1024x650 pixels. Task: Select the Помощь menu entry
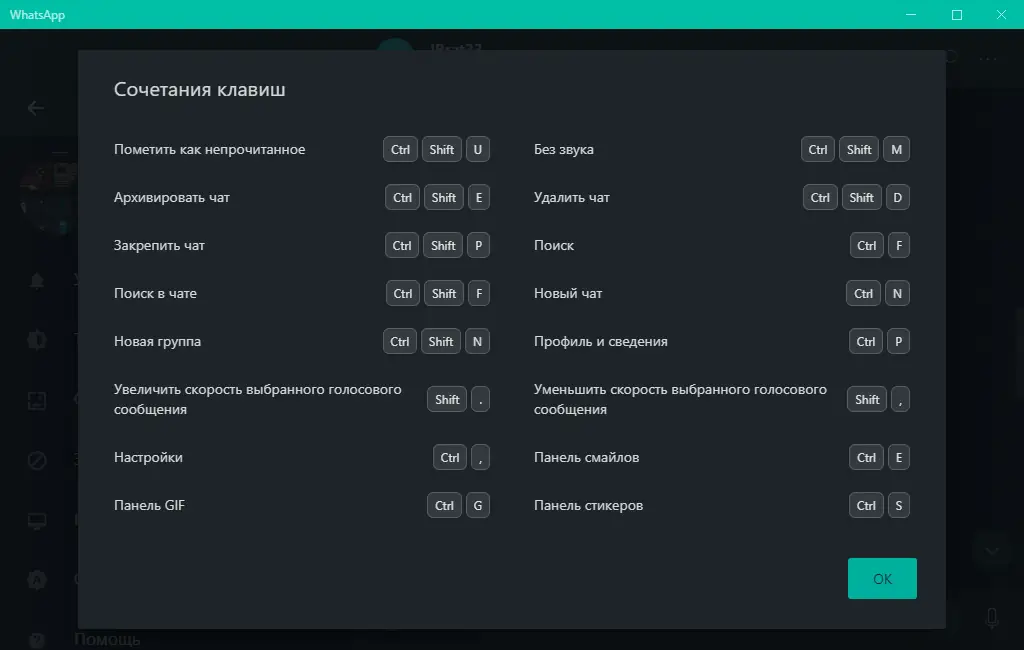point(108,638)
